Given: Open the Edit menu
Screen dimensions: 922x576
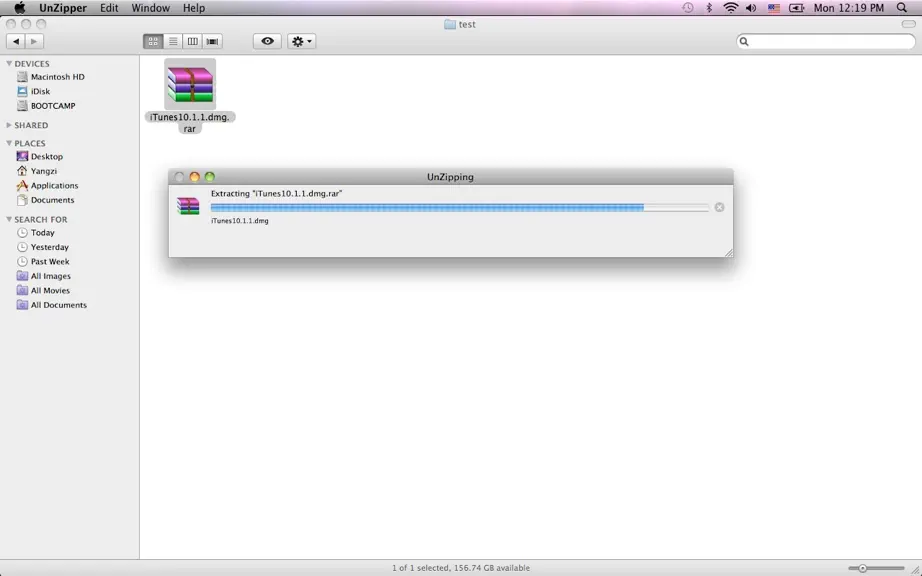Looking at the screenshot, I should coord(109,8).
